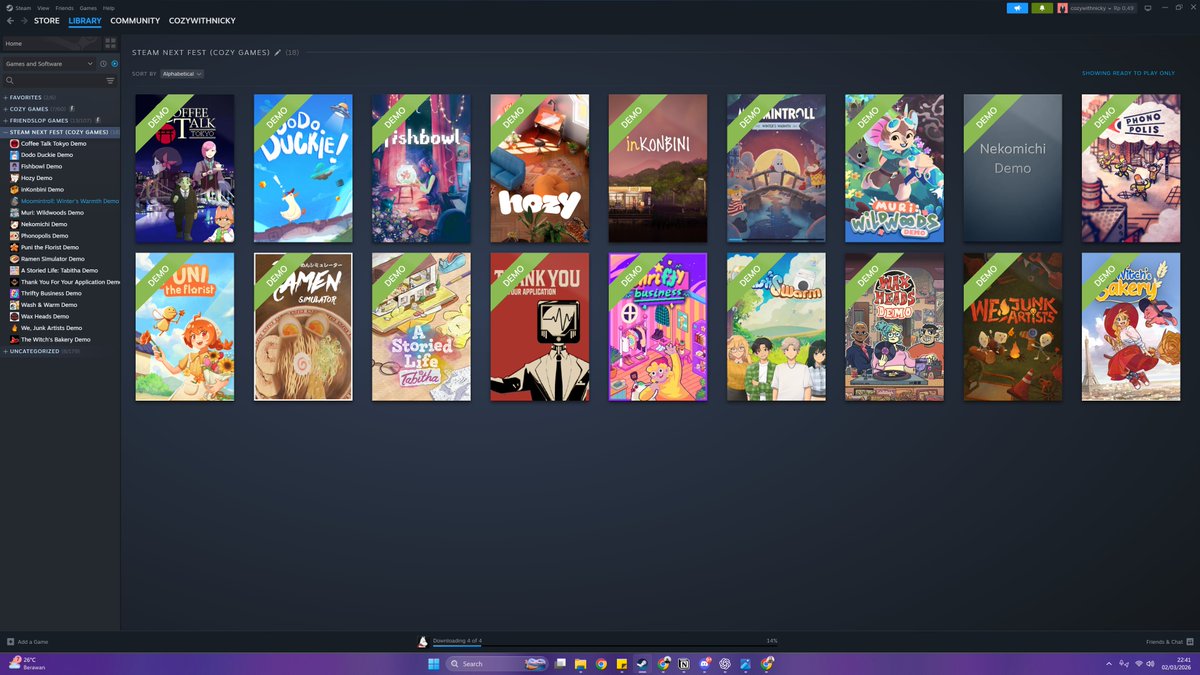Viewport: 1200px width, 675px height.
Task: Click the Add a Game plus icon
Action: [10, 641]
